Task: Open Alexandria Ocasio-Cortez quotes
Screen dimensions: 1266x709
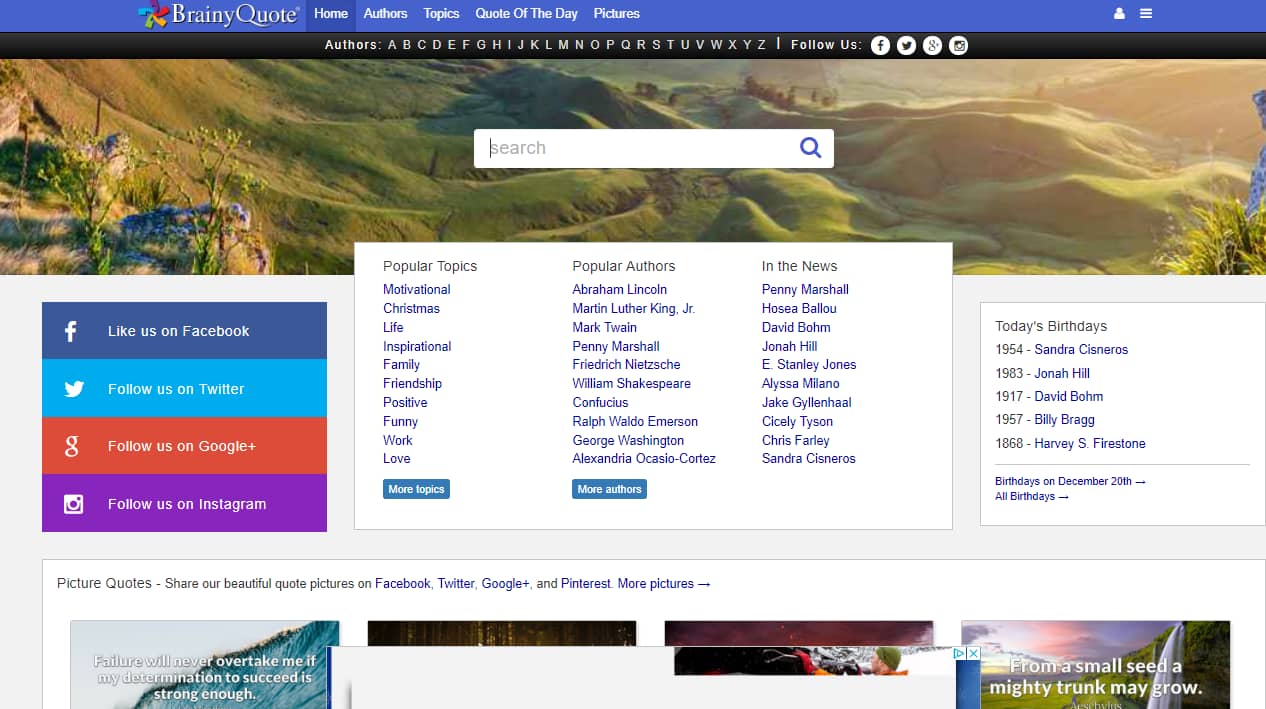Action: tap(644, 458)
